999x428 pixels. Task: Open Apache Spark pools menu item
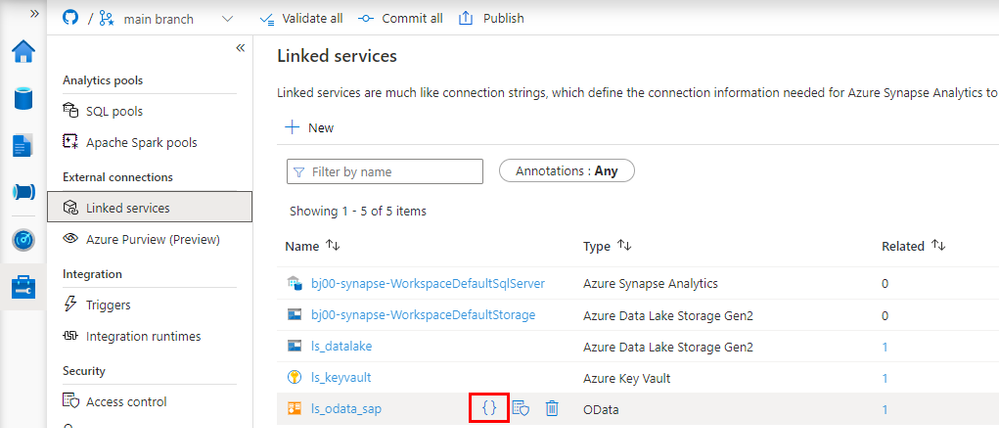coord(141,143)
